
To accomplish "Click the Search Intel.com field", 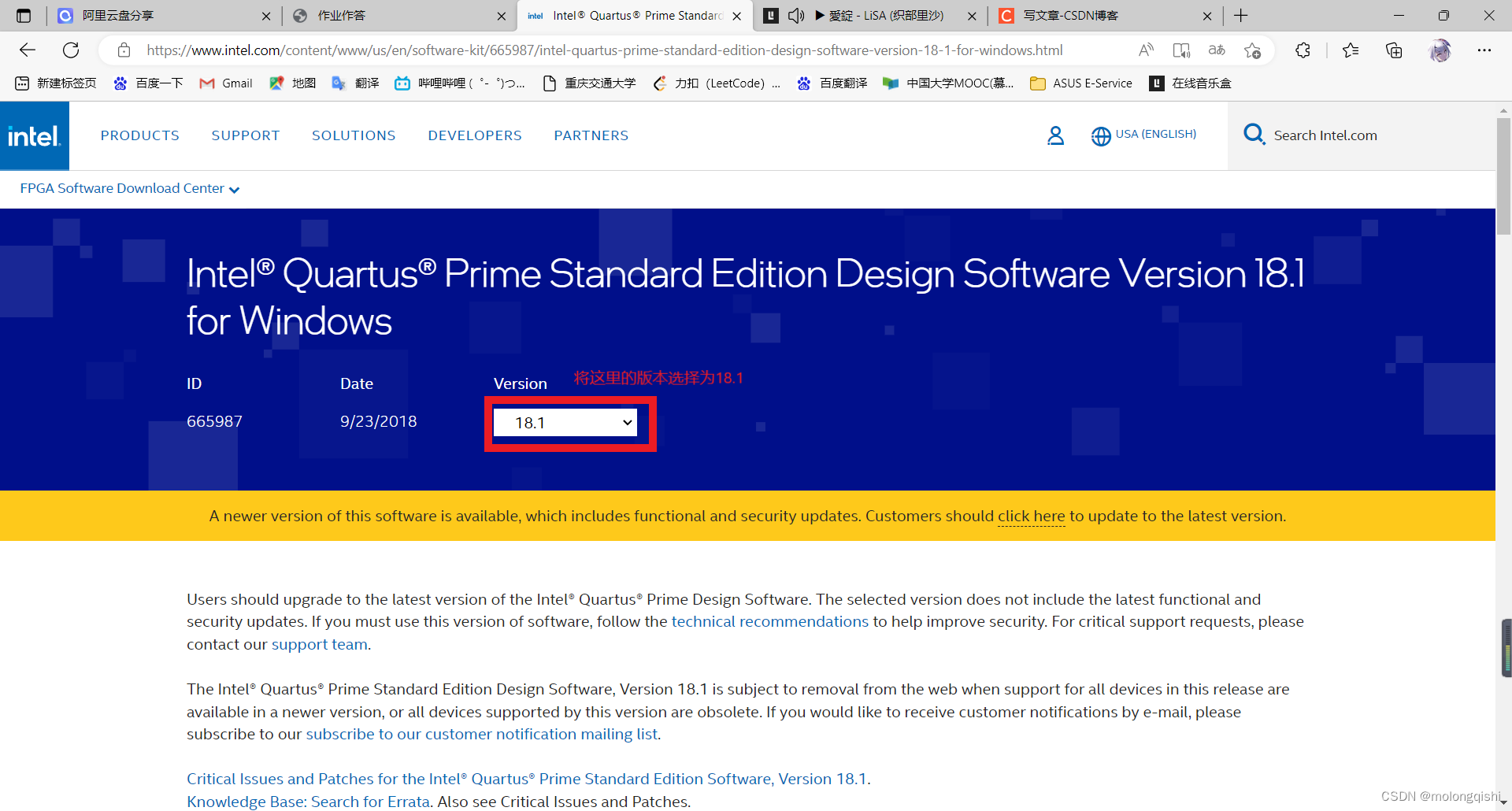I will 1325,135.
